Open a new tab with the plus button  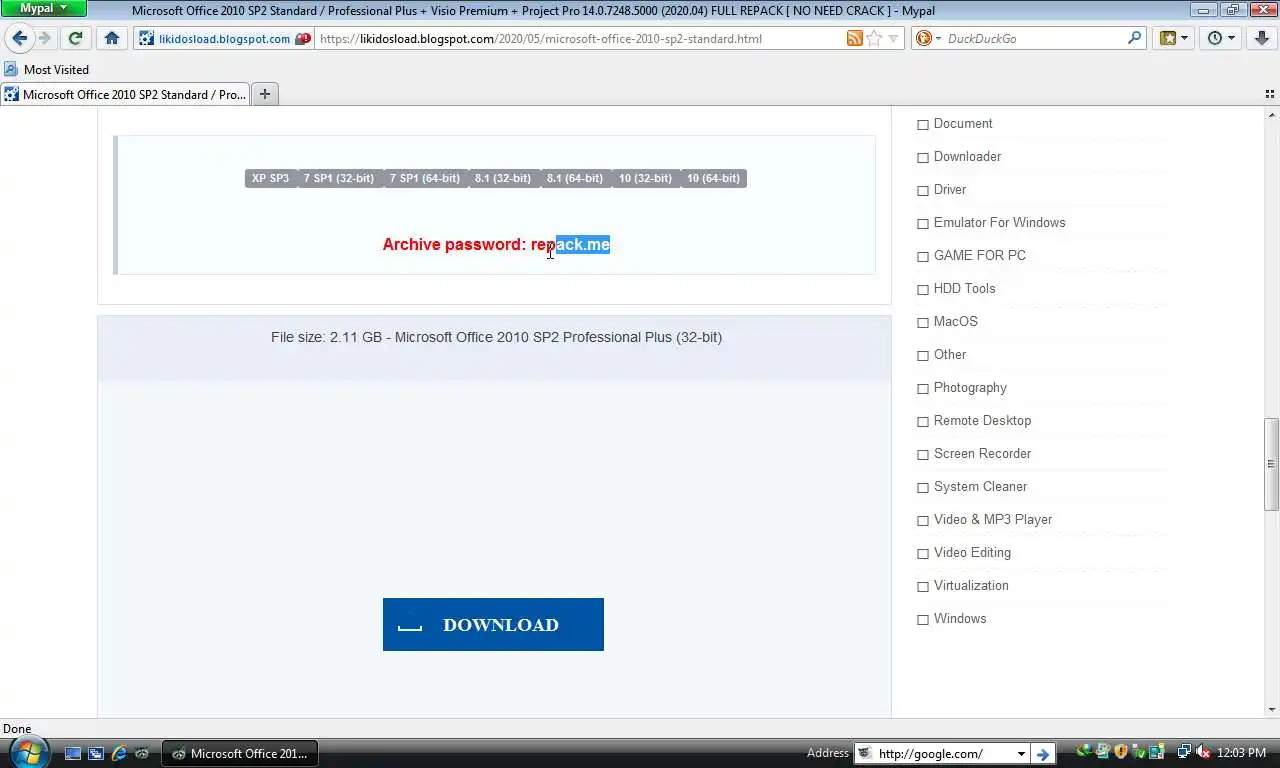[x=265, y=94]
